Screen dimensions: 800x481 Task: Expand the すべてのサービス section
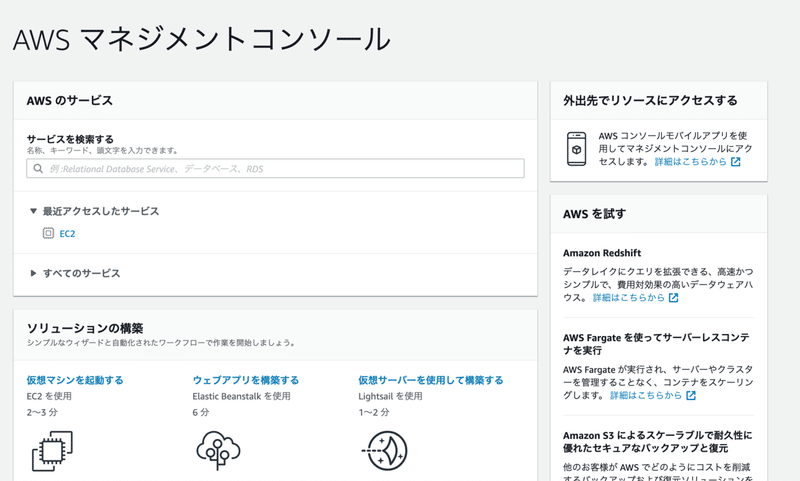coord(33,273)
